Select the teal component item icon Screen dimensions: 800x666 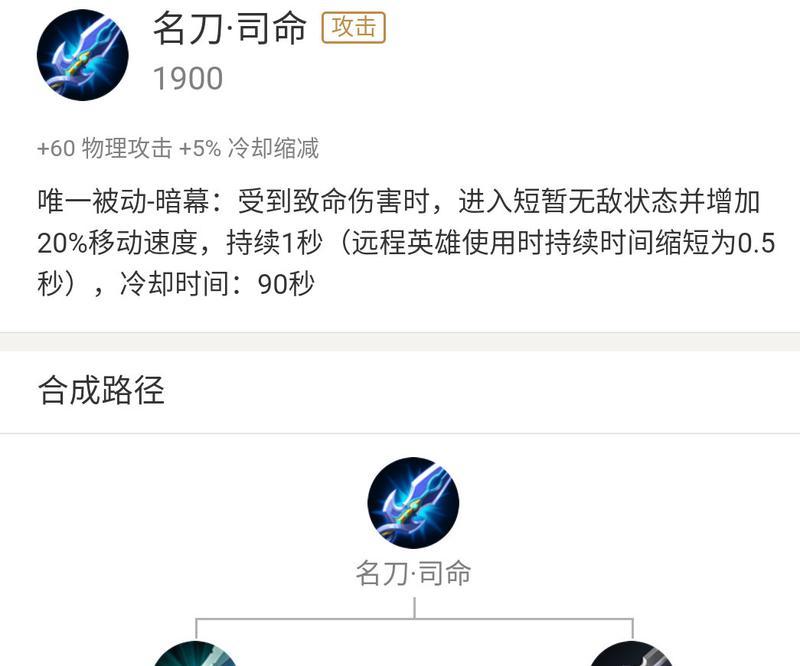(x=196, y=654)
